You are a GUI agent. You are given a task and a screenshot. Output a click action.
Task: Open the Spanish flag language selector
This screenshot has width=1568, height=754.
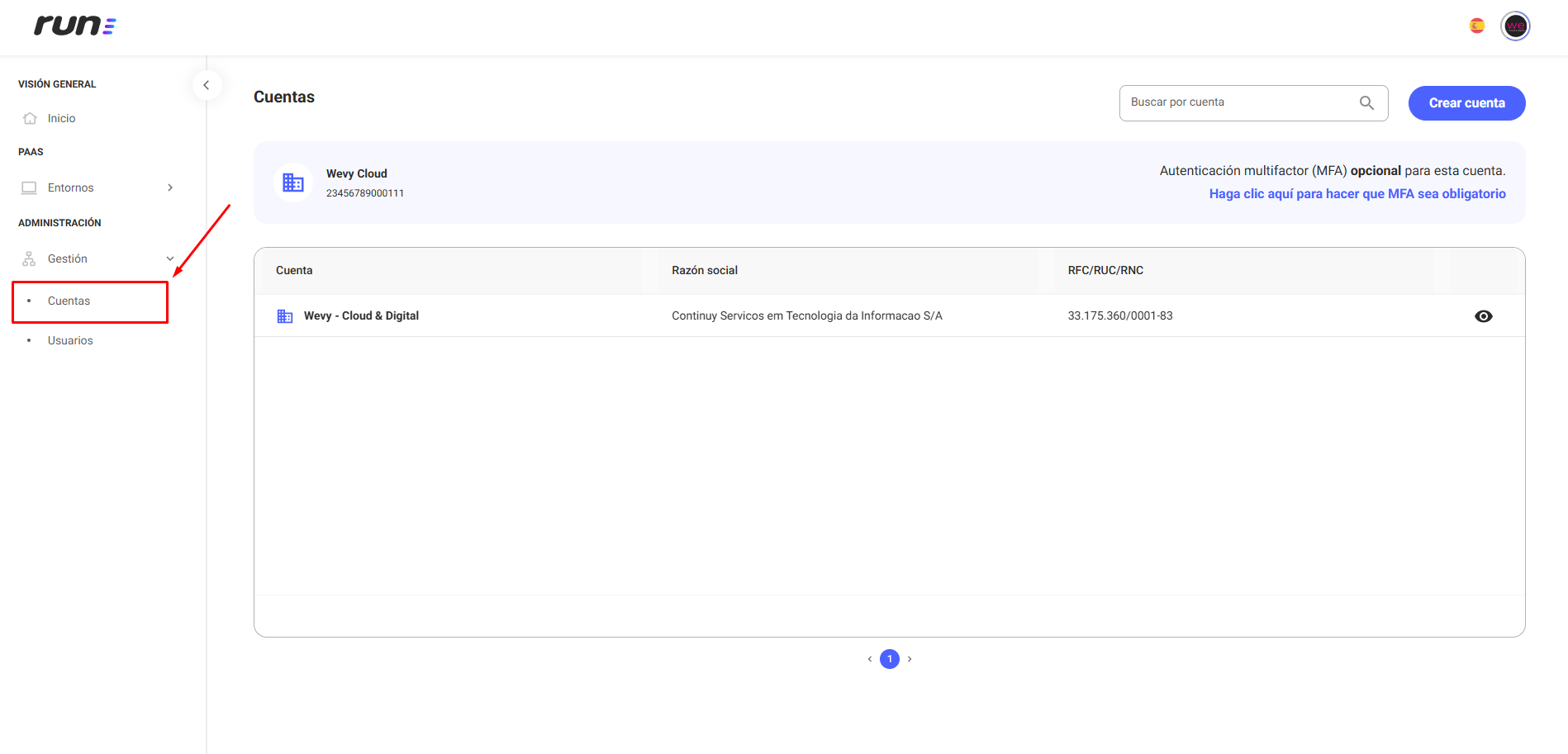(x=1477, y=26)
